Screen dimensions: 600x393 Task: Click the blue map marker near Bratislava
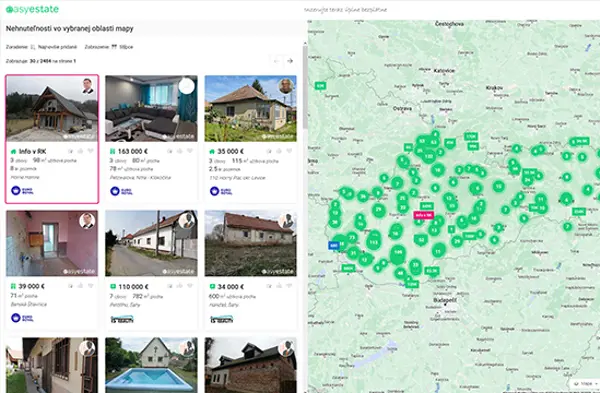[x=334, y=245]
